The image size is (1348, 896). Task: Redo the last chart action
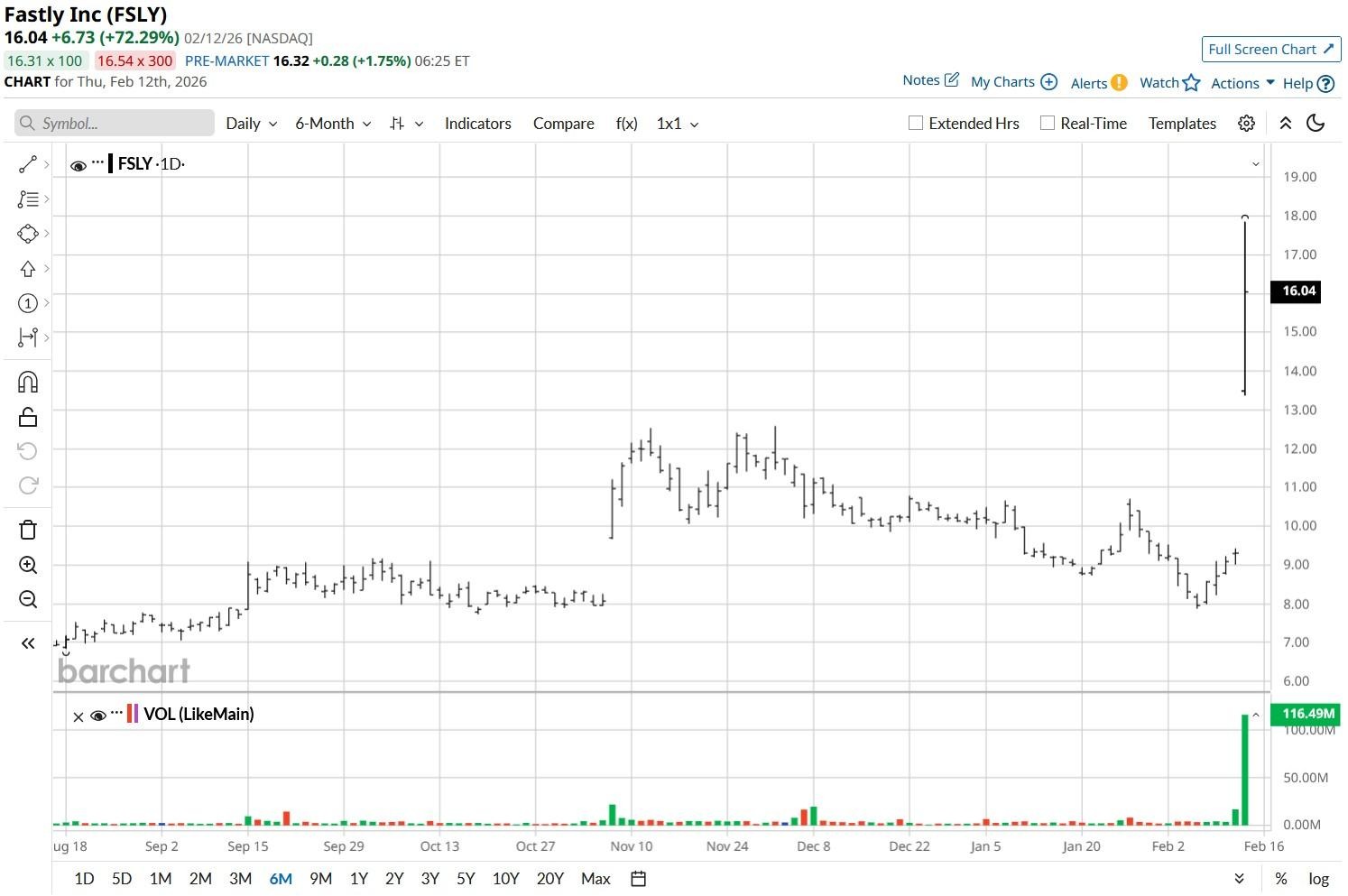[x=28, y=485]
